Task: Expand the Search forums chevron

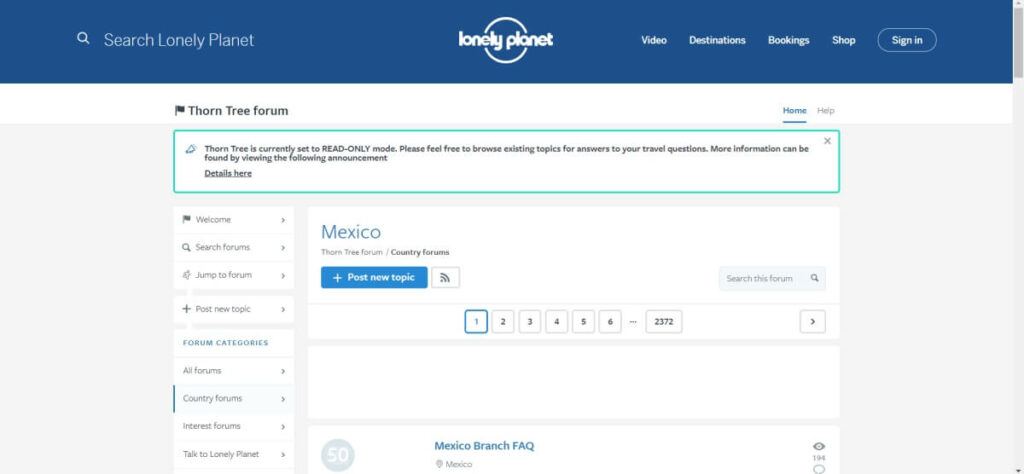Action: pos(283,248)
